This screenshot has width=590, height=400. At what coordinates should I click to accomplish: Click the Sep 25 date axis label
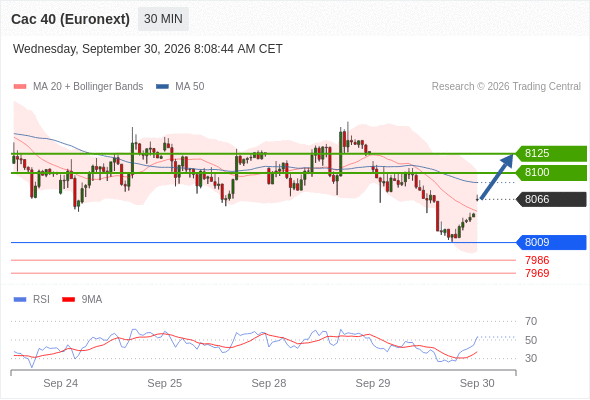click(x=165, y=383)
